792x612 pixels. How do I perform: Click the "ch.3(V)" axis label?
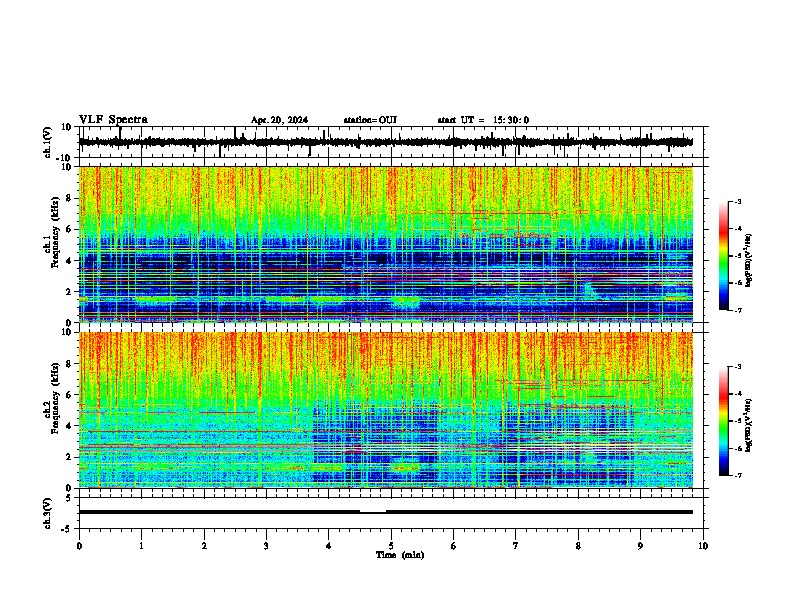coord(48,513)
